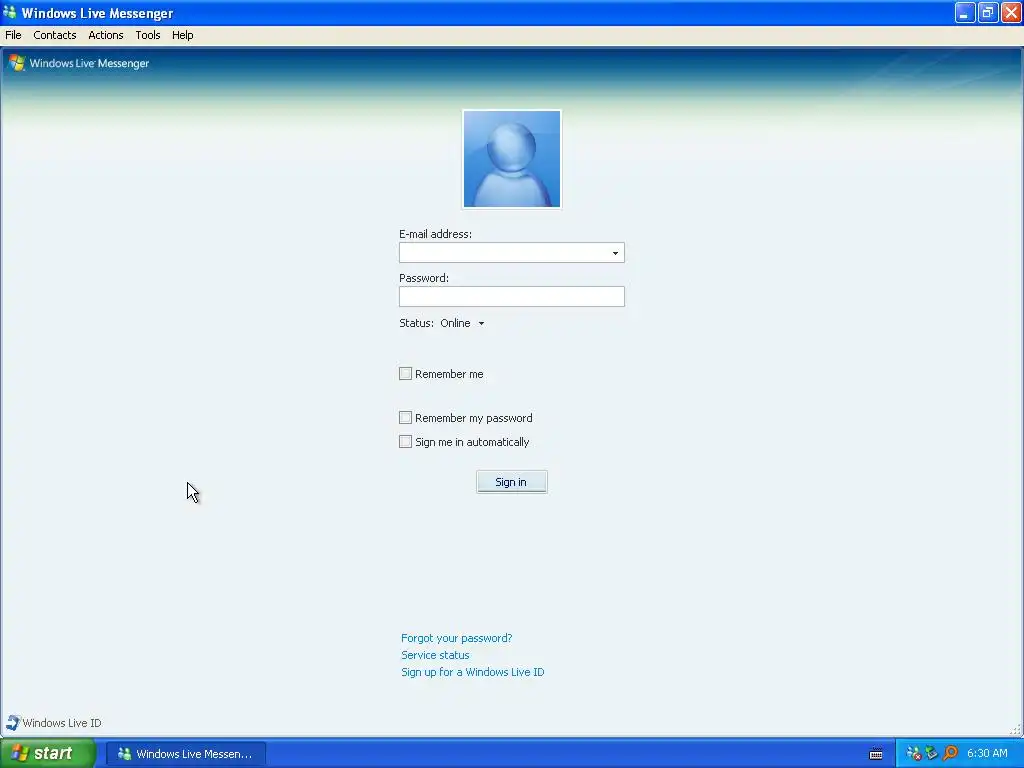Click the title bar Messenger icon
This screenshot has width=1024, height=768.
click(10, 12)
